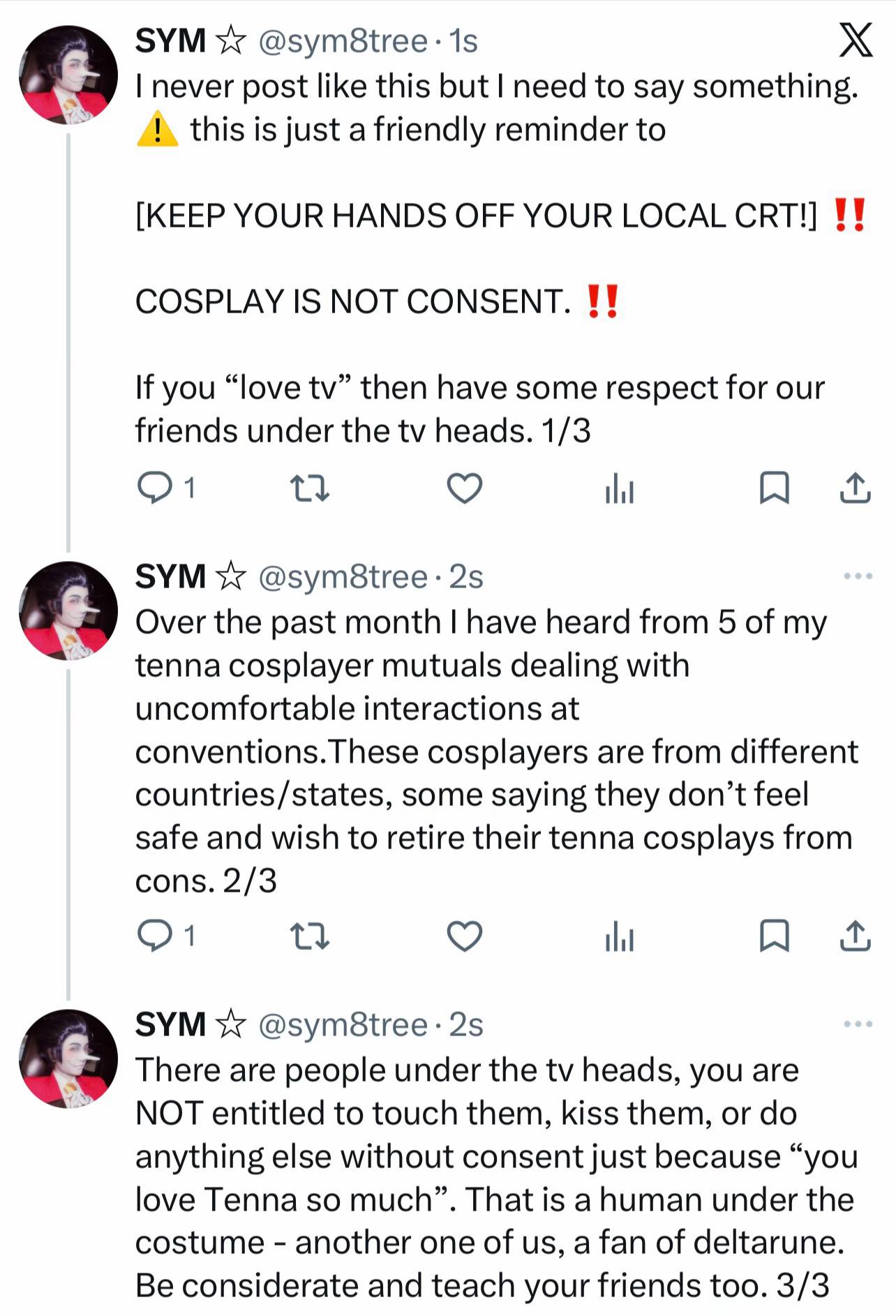This screenshot has height=1316, width=896.
Task: Like the first tweet in the thread
Action: (465, 488)
